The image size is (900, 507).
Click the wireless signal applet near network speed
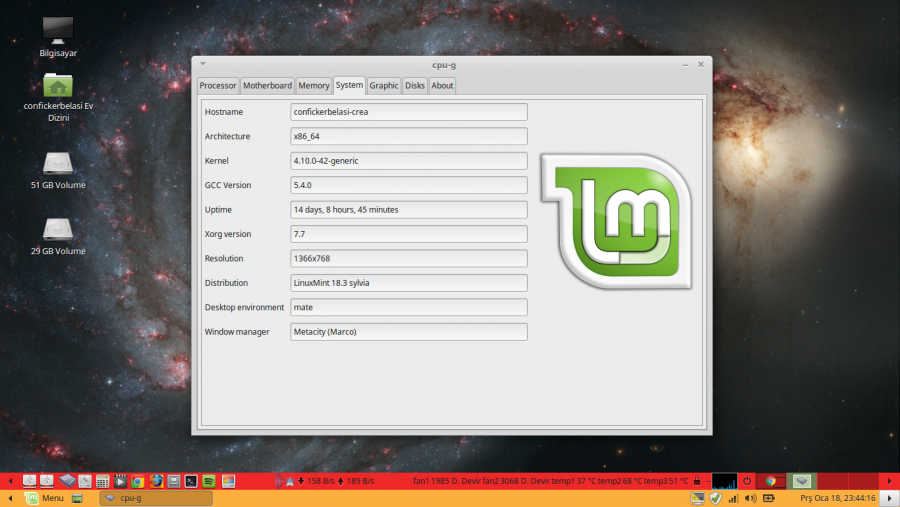285,481
